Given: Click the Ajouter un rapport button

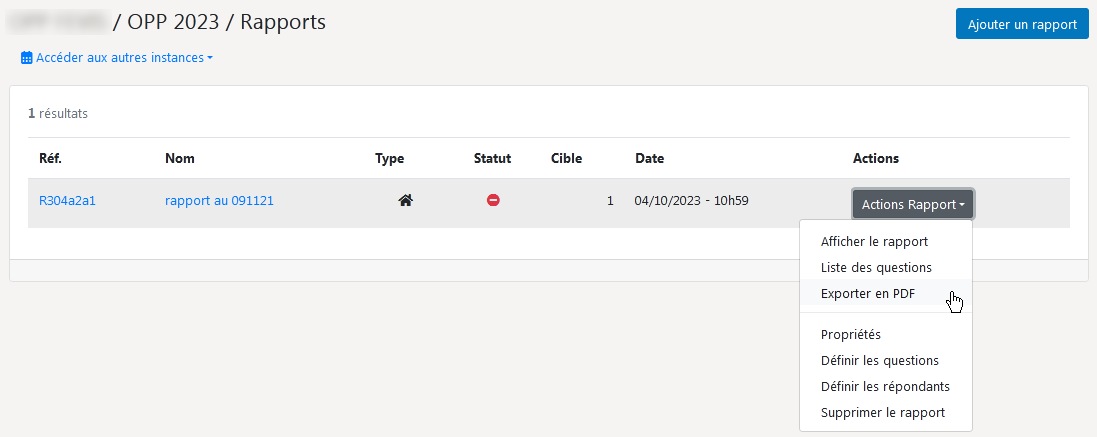Looking at the screenshot, I should point(1022,24).
